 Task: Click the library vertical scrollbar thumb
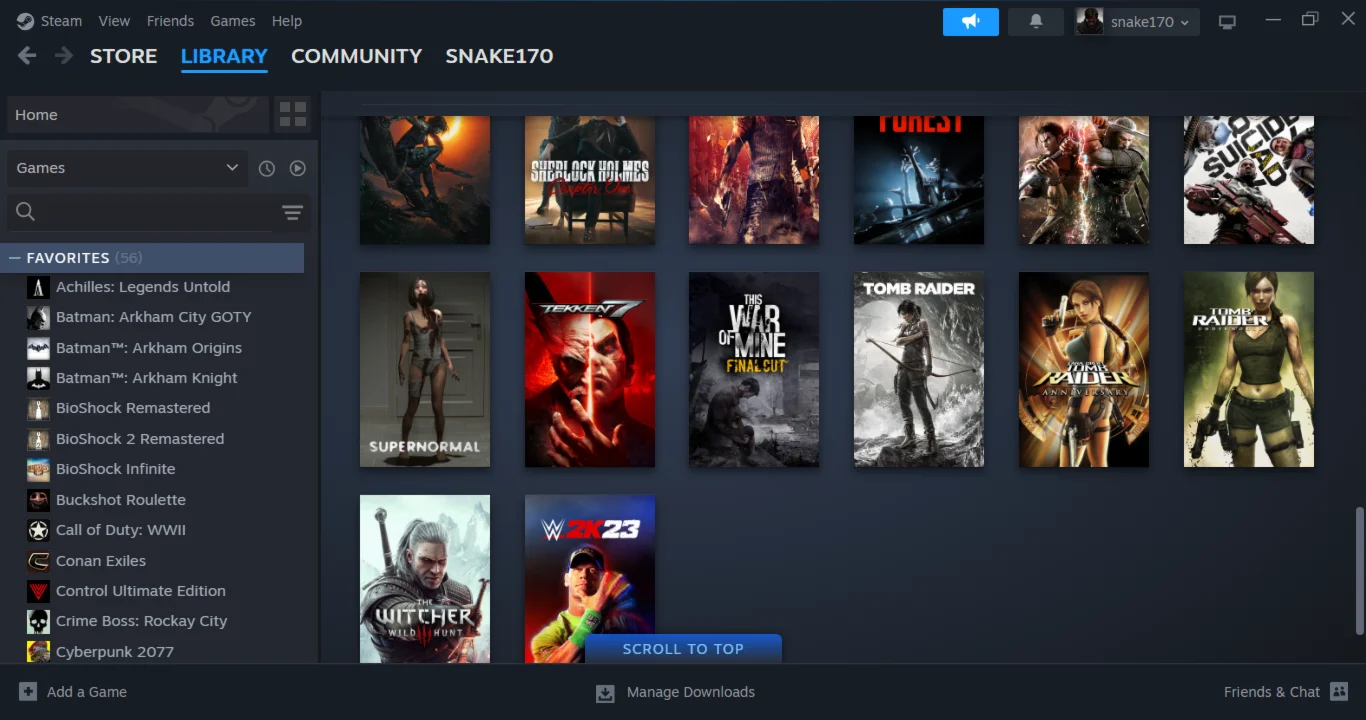click(x=1359, y=571)
